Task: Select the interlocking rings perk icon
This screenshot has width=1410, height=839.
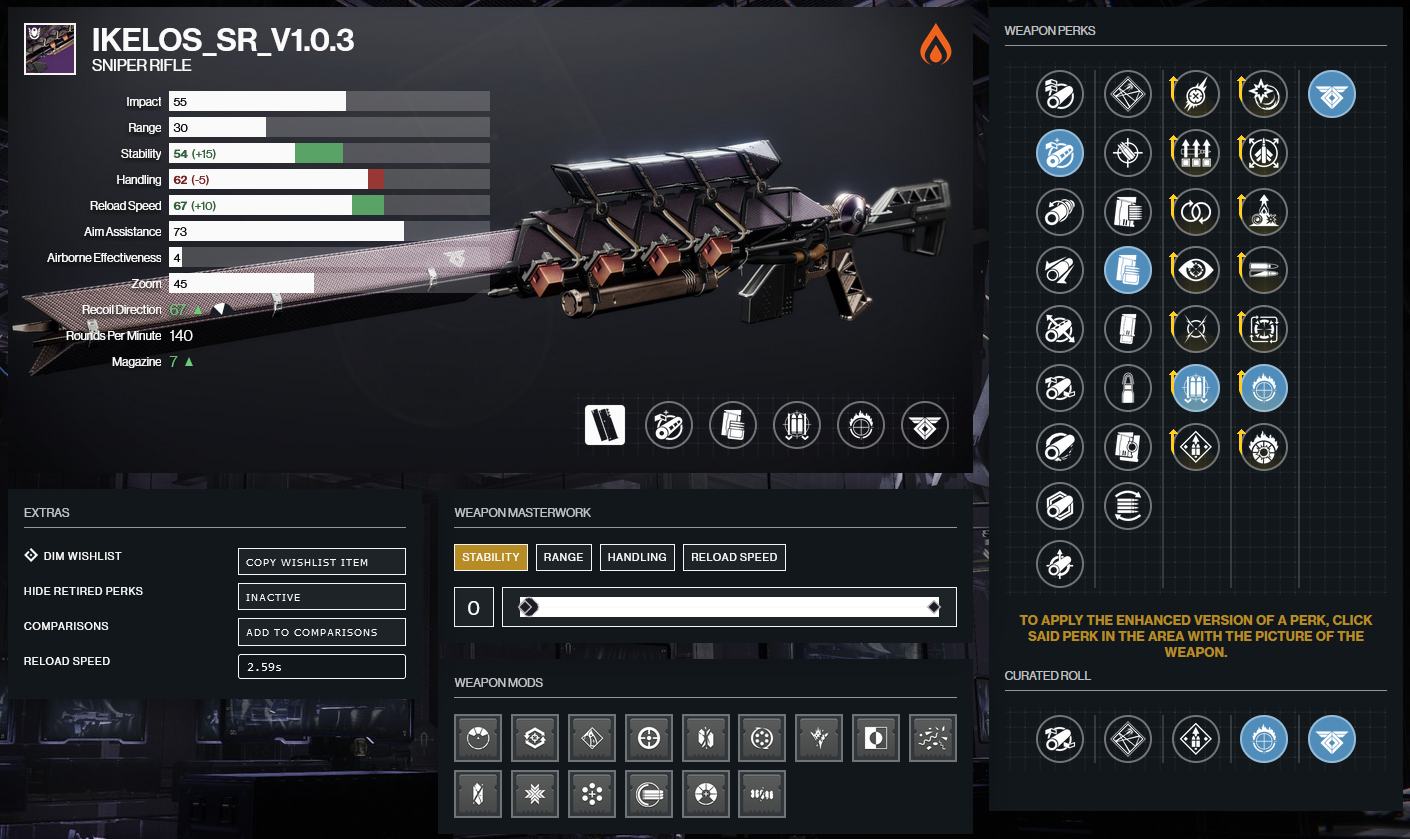Action: click(1195, 212)
